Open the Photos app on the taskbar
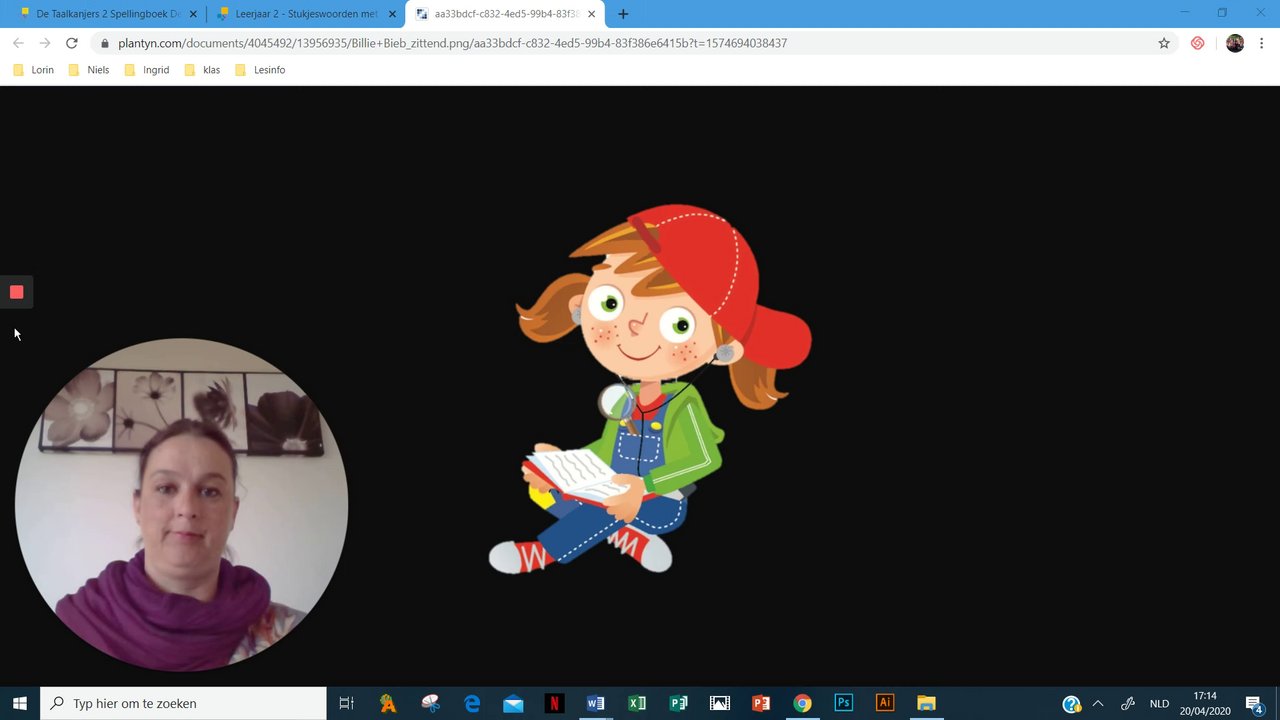1280x720 pixels. (719, 703)
